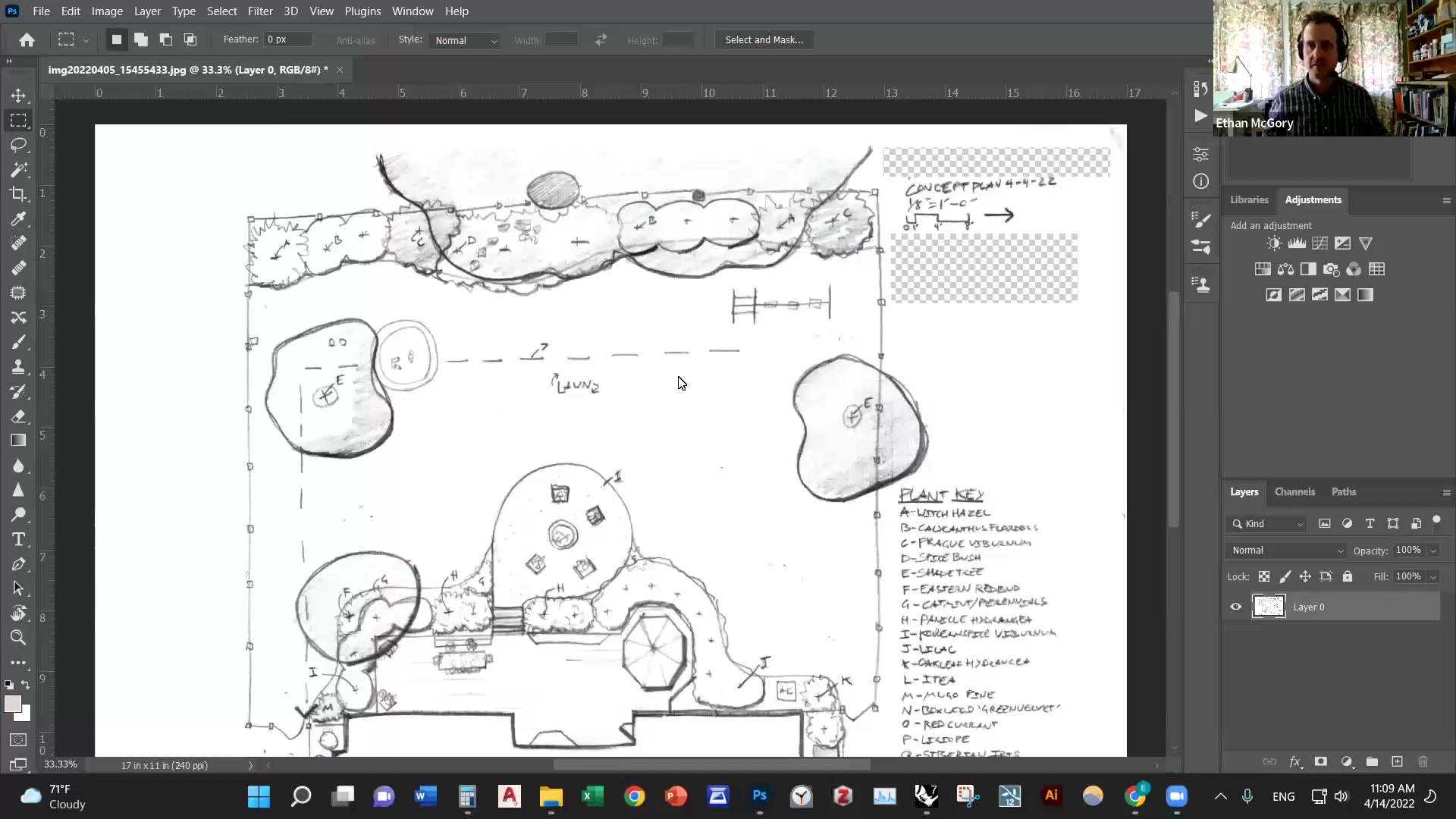Select the Crop tool
The image size is (1456, 819).
click(x=19, y=194)
